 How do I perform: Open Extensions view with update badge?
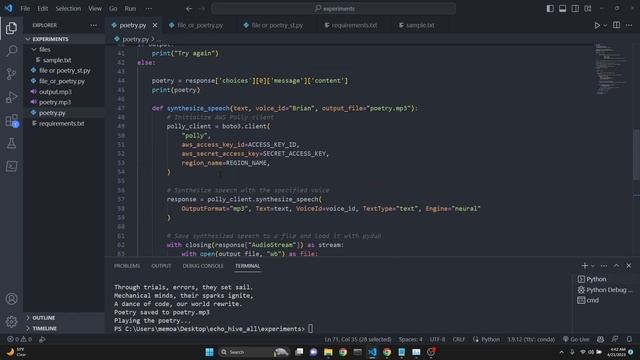click(x=11, y=120)
